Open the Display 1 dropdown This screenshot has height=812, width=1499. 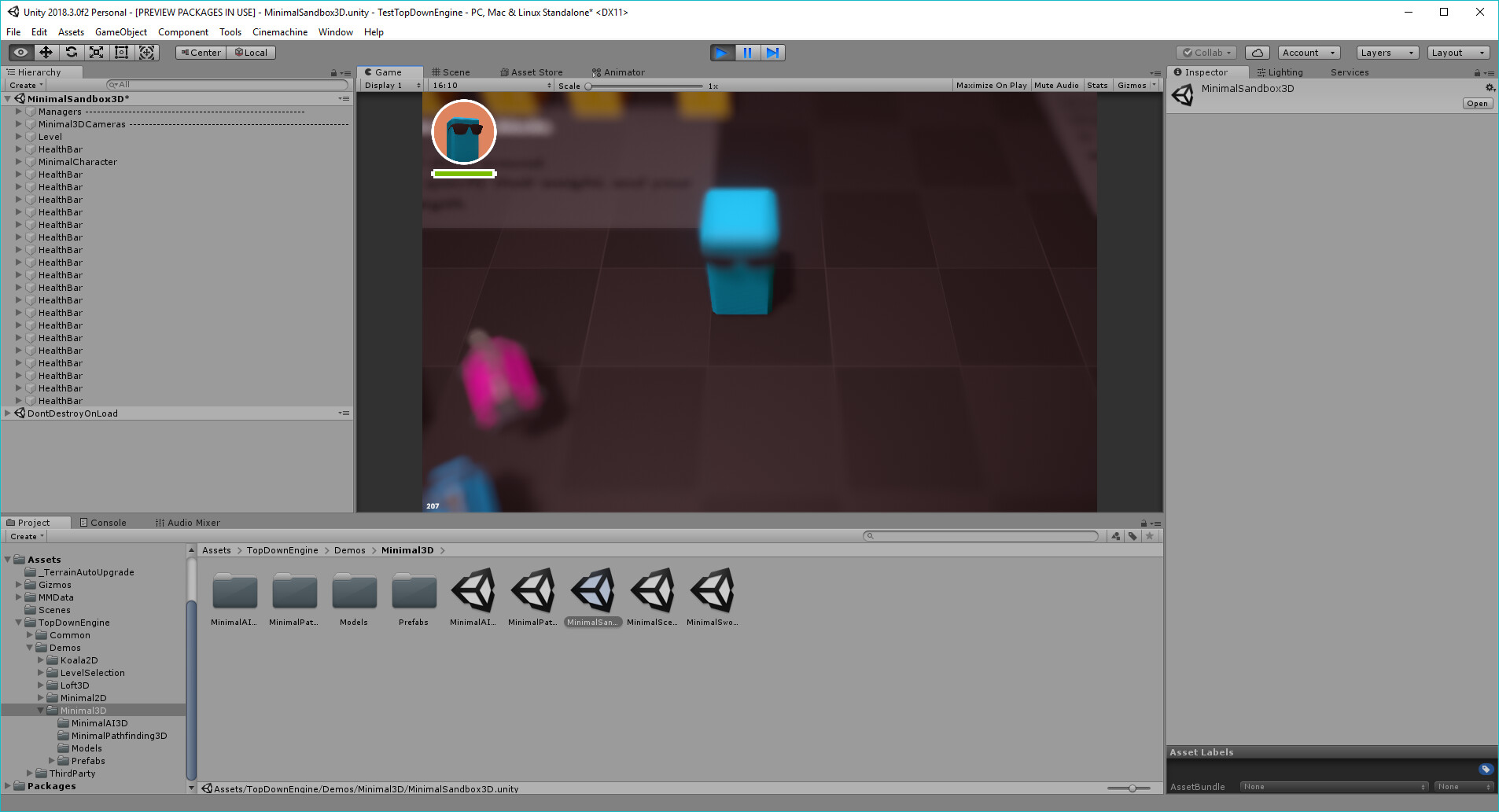[x=392, y=85]
